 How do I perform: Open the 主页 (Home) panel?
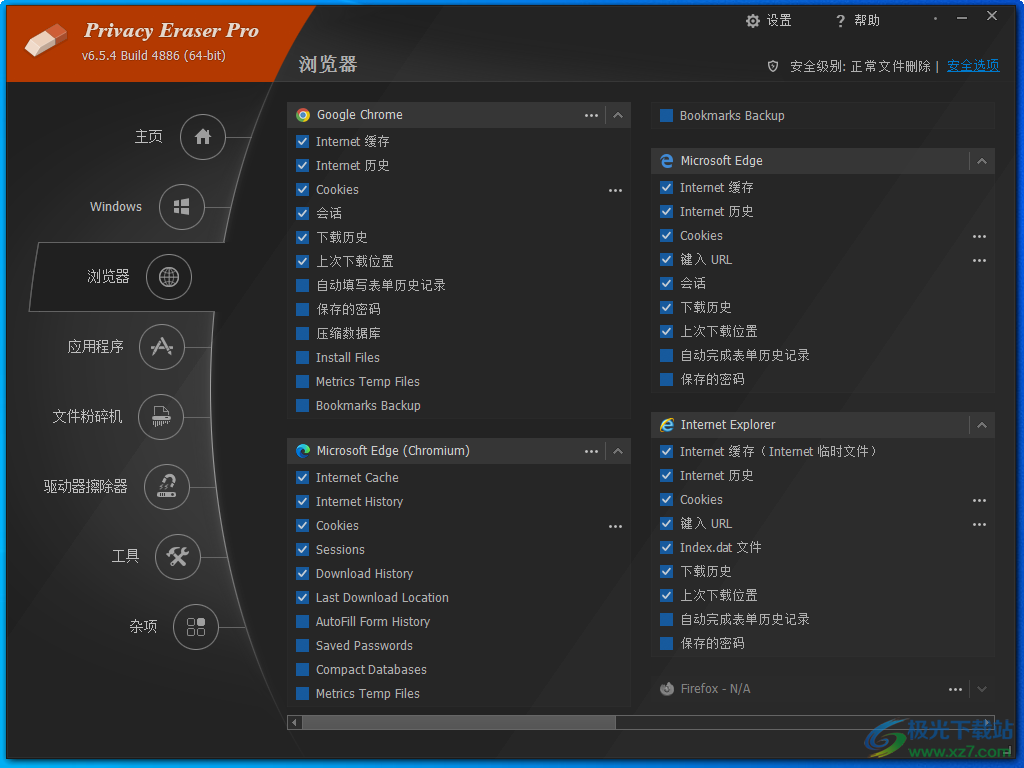coord(203,137)
